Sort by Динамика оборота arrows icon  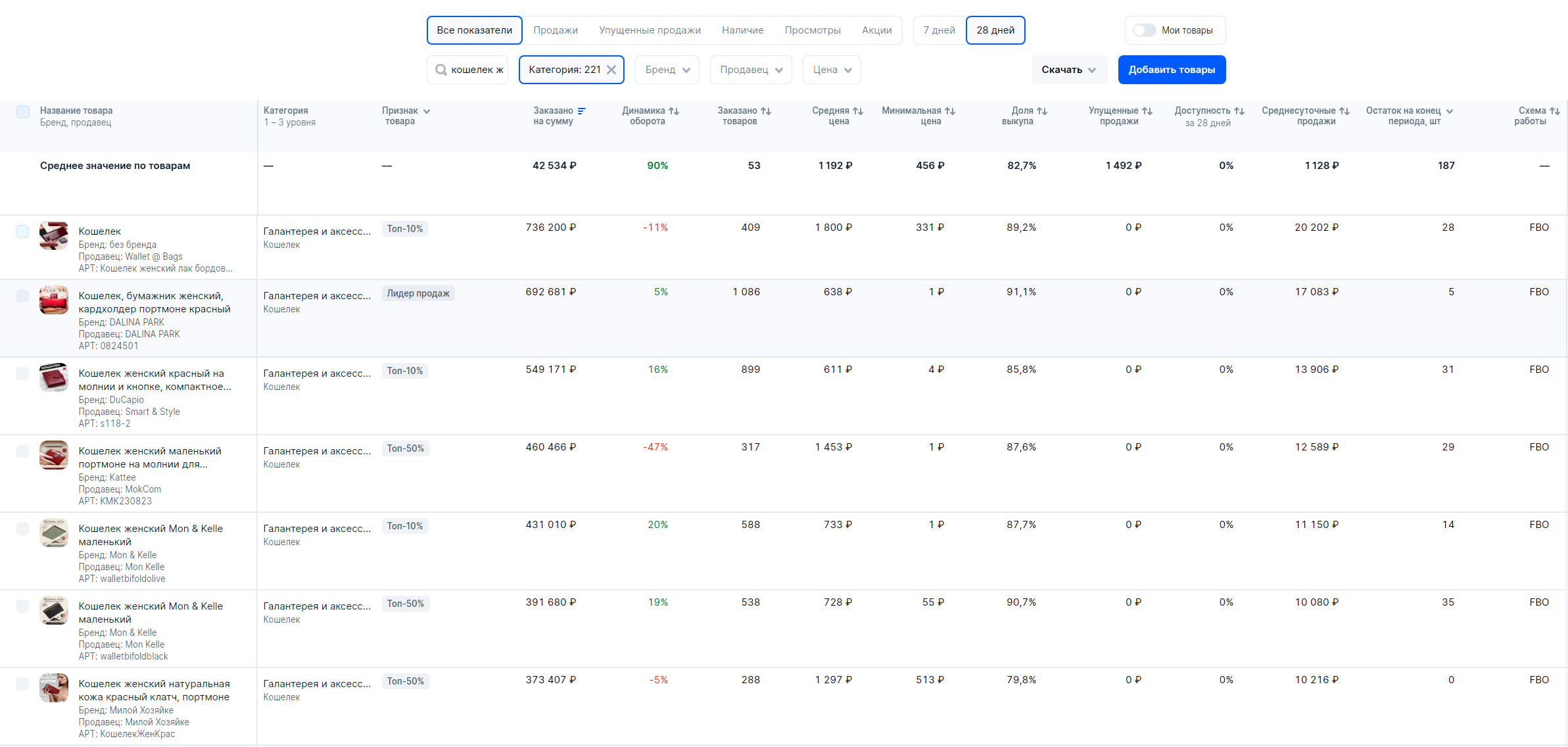tap(674, 111)
